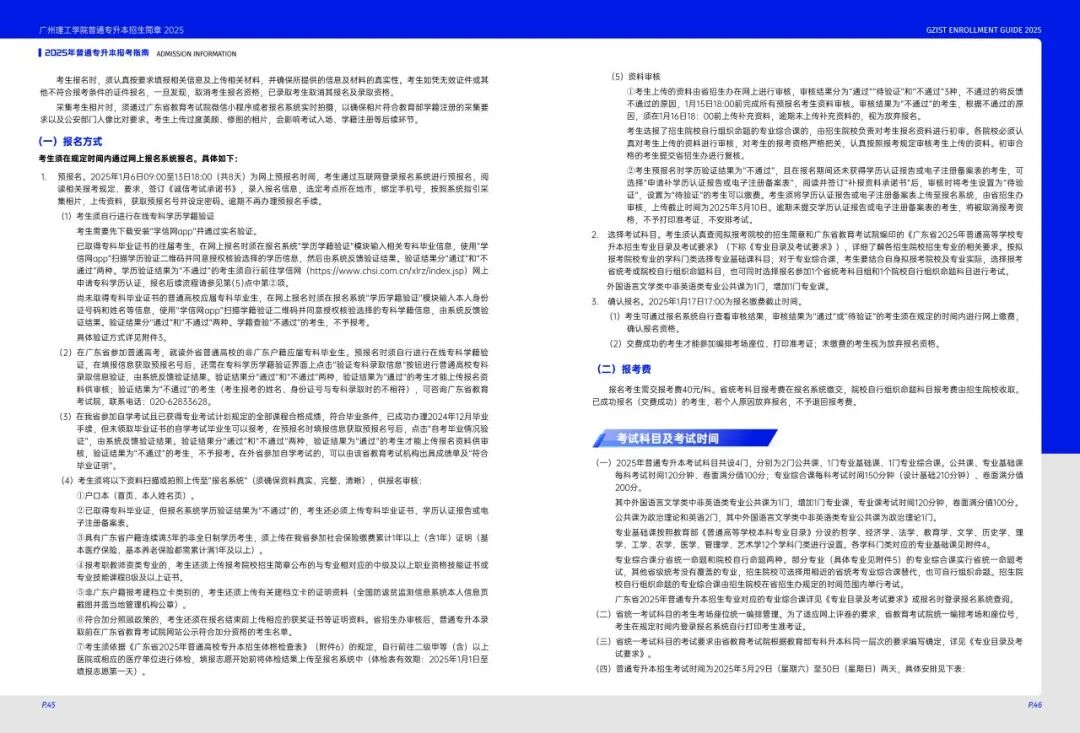Click item ⑥符合加分照顾政策的
The height and width of the screenshot is (733, 1080).
282,626
